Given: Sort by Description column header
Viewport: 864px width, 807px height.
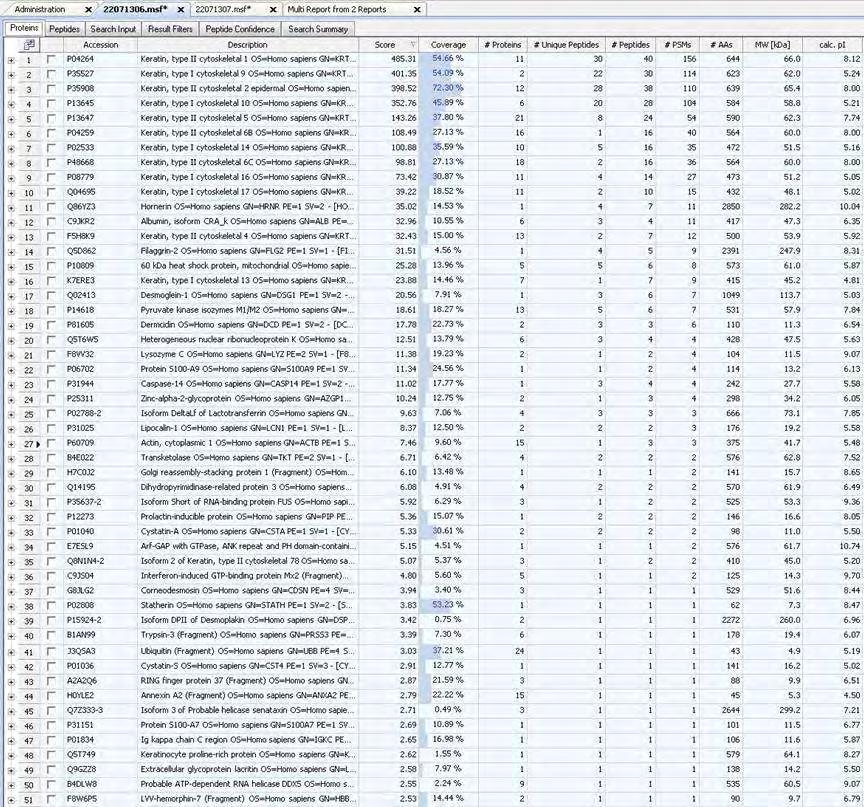Looking at the screenshot, I should tap(247, 45).
